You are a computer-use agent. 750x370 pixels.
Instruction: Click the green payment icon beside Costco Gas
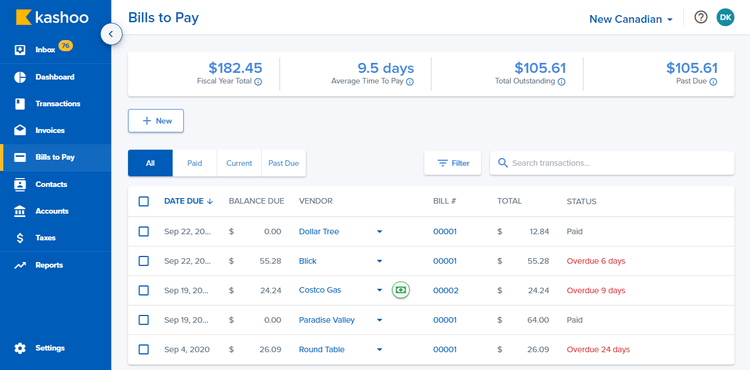[x=401, y=290]
